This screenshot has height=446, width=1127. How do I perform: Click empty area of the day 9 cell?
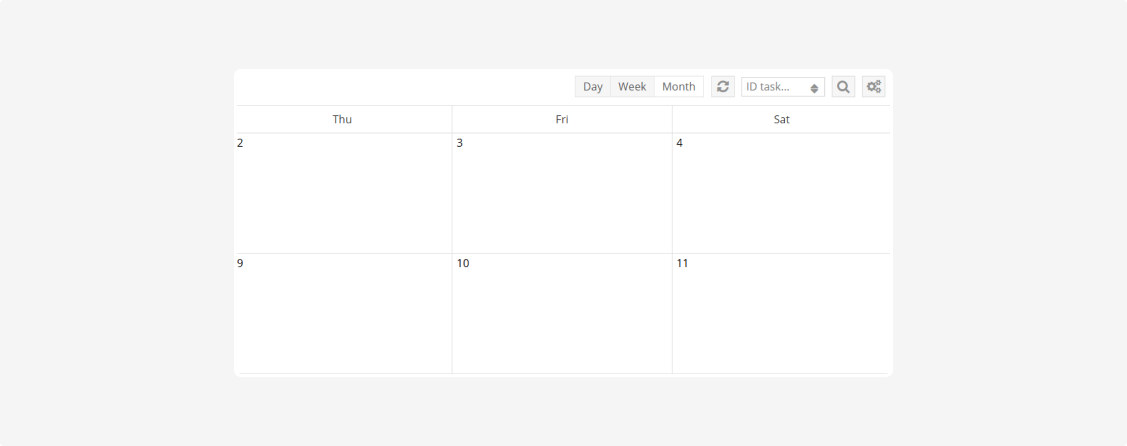[x=342, y=320]
